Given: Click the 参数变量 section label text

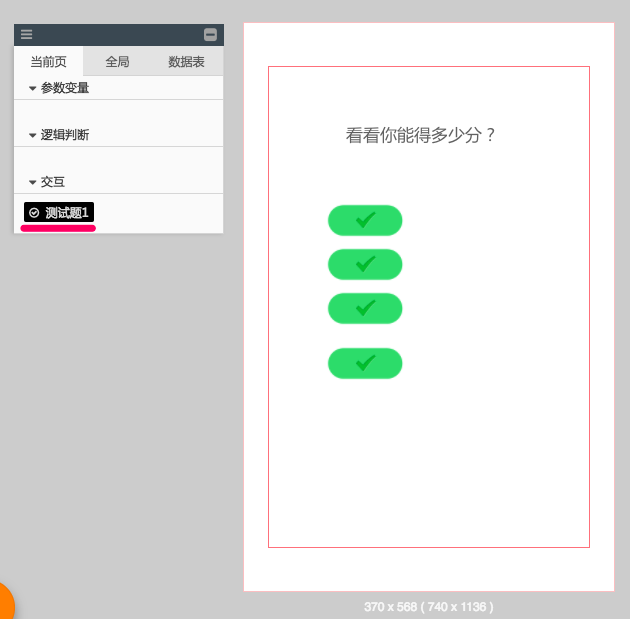Looking at the screenshot, I should [65, 88].
